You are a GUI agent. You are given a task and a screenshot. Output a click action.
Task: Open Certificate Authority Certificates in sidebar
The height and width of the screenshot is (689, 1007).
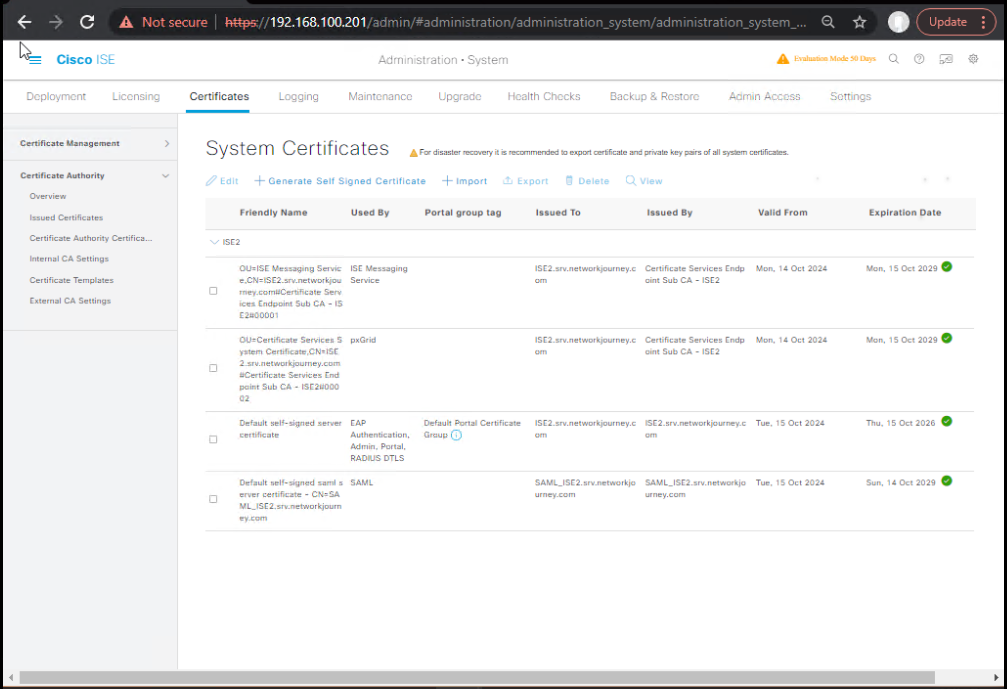coord(91,238)
